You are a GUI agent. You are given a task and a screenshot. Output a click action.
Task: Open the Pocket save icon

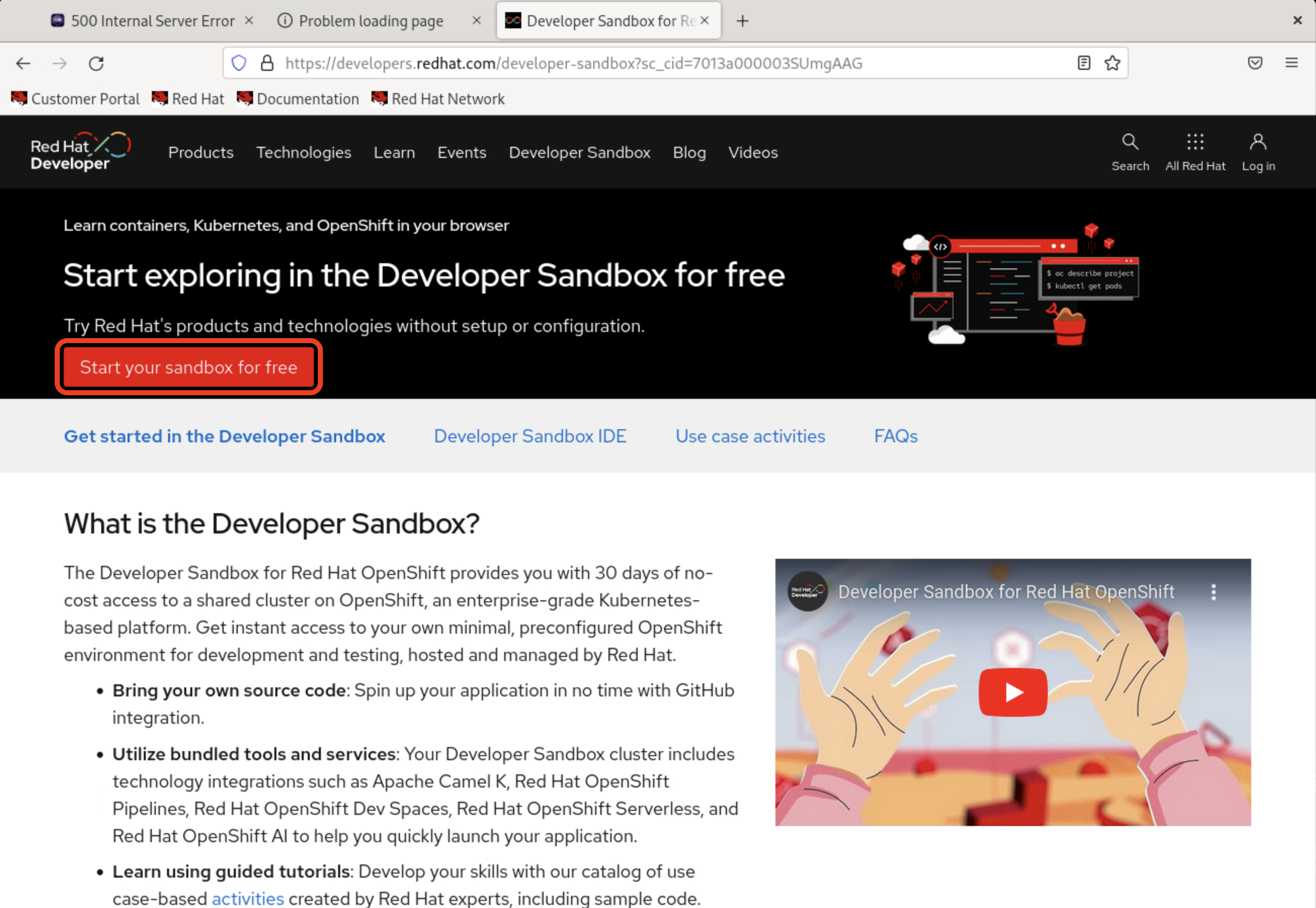click(1255, 63)
